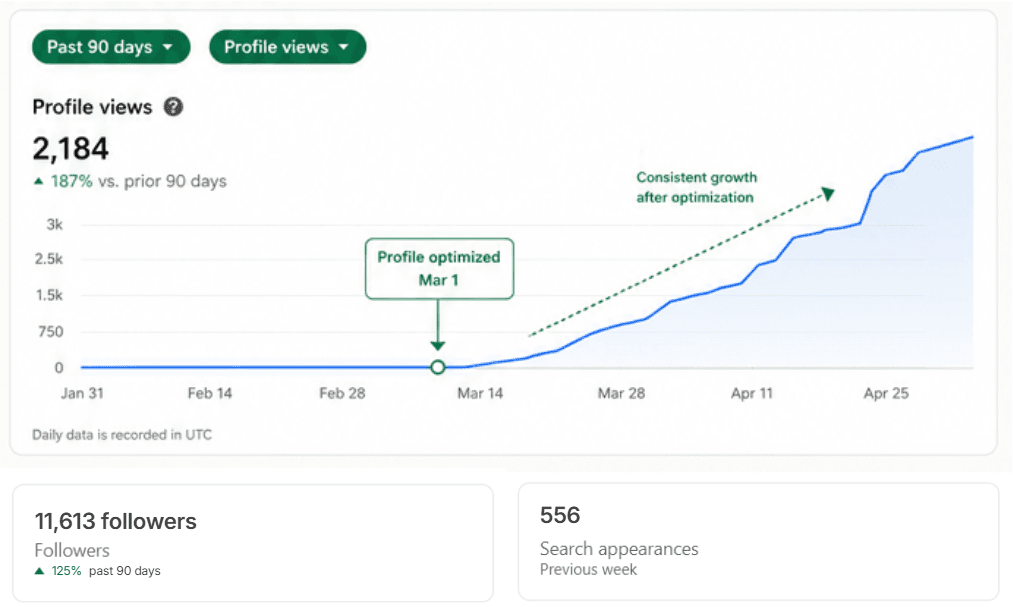Click the green triangle next to 187%
Image resolution: width=1013 pixels, height=607 pixels.
tap(39, 181)
